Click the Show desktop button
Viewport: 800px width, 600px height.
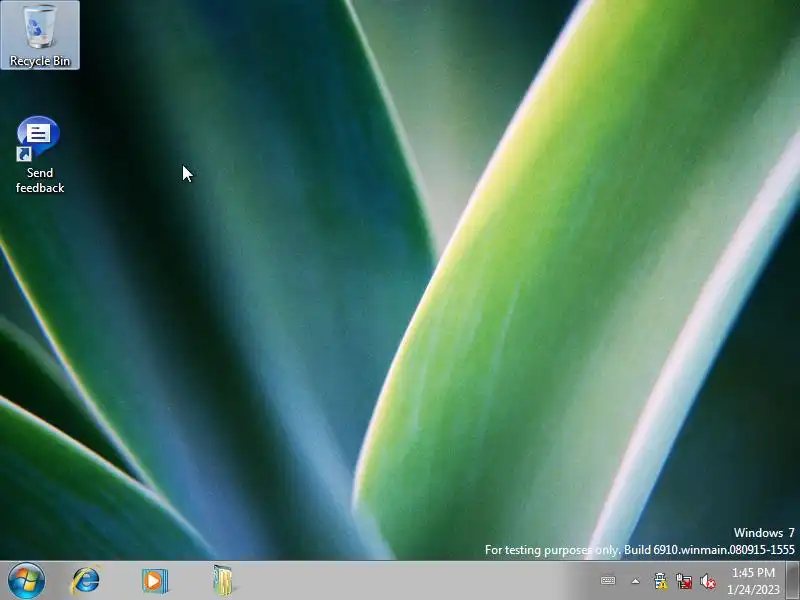[793, 581]
